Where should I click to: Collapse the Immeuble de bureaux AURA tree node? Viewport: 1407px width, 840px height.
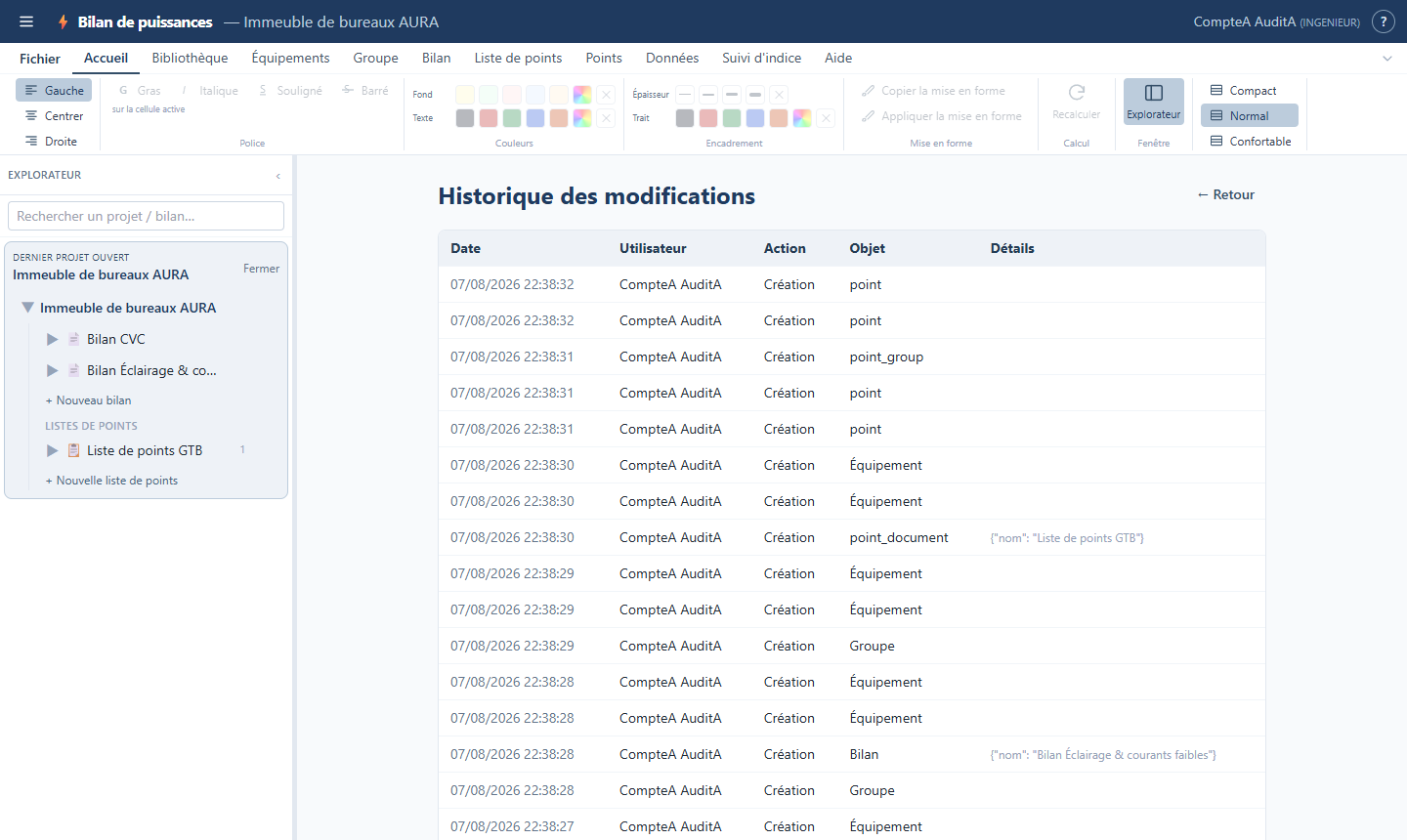[28, 308]
